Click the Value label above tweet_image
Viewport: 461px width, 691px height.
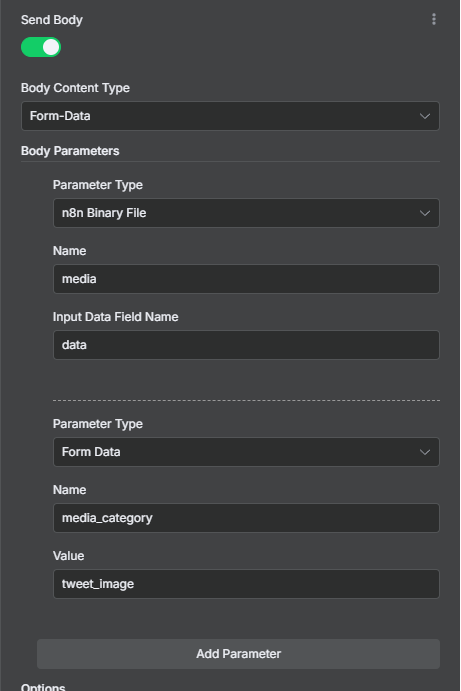68,556
